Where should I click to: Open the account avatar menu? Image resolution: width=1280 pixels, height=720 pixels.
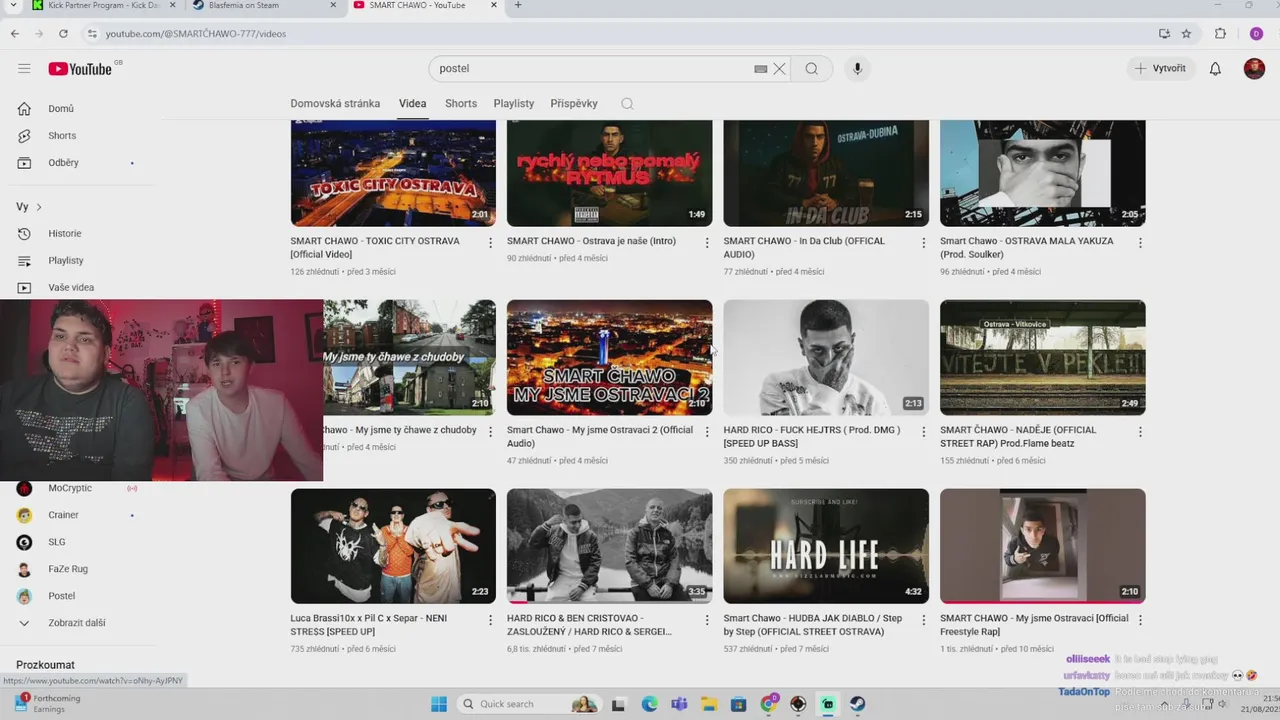click(x=1254, y=68)
